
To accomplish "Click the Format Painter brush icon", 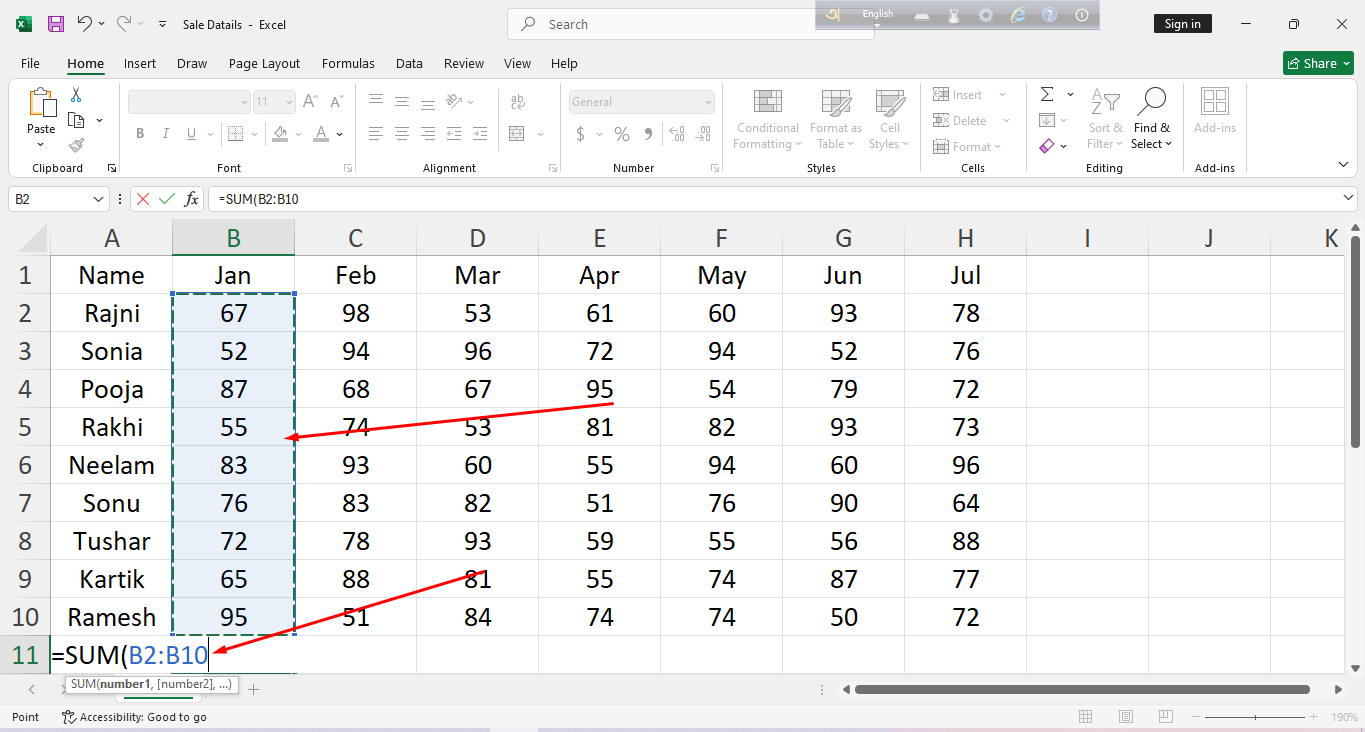I will (76, 145).
